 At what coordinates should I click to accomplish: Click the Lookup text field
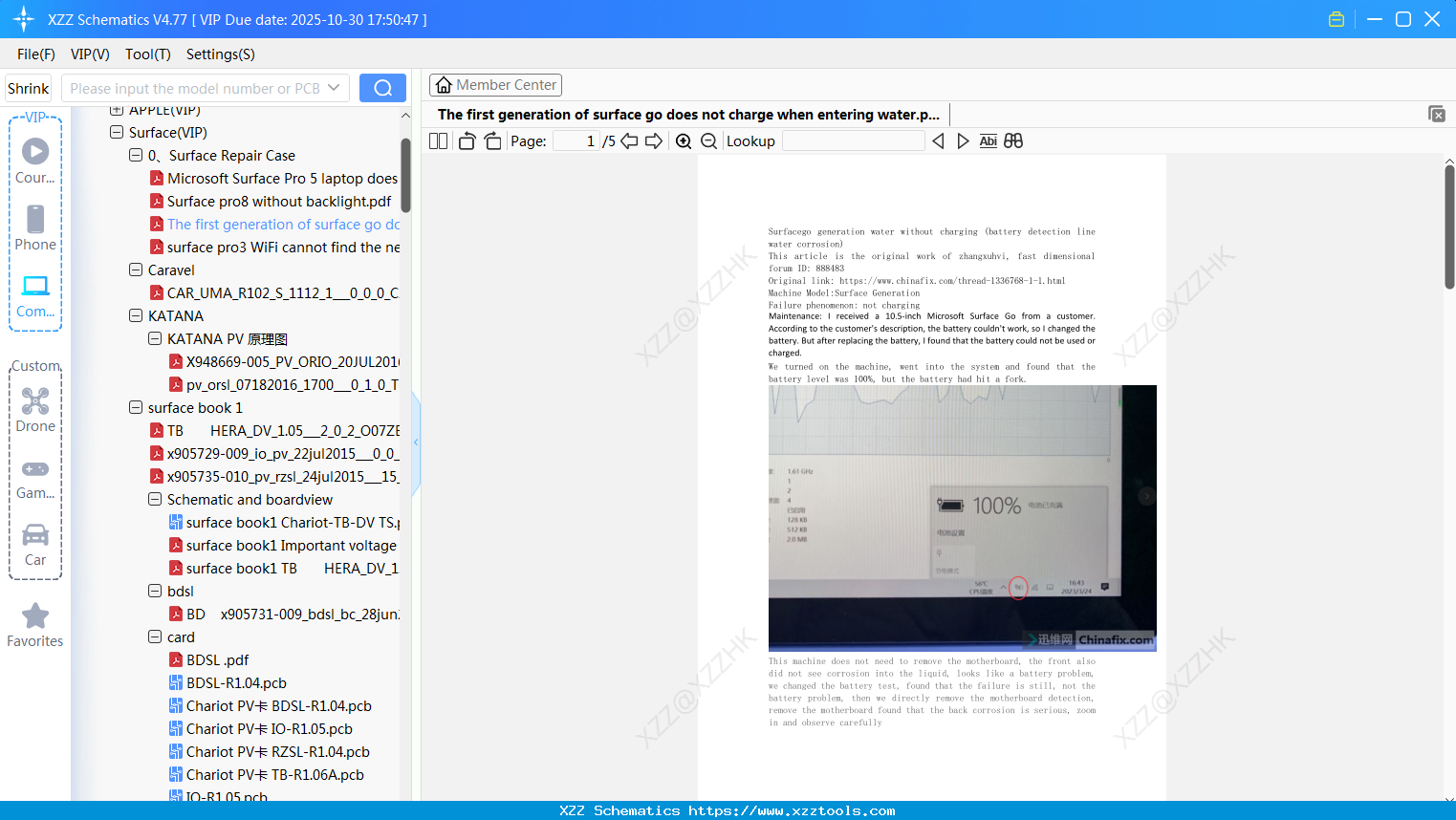tap(854, 140)
